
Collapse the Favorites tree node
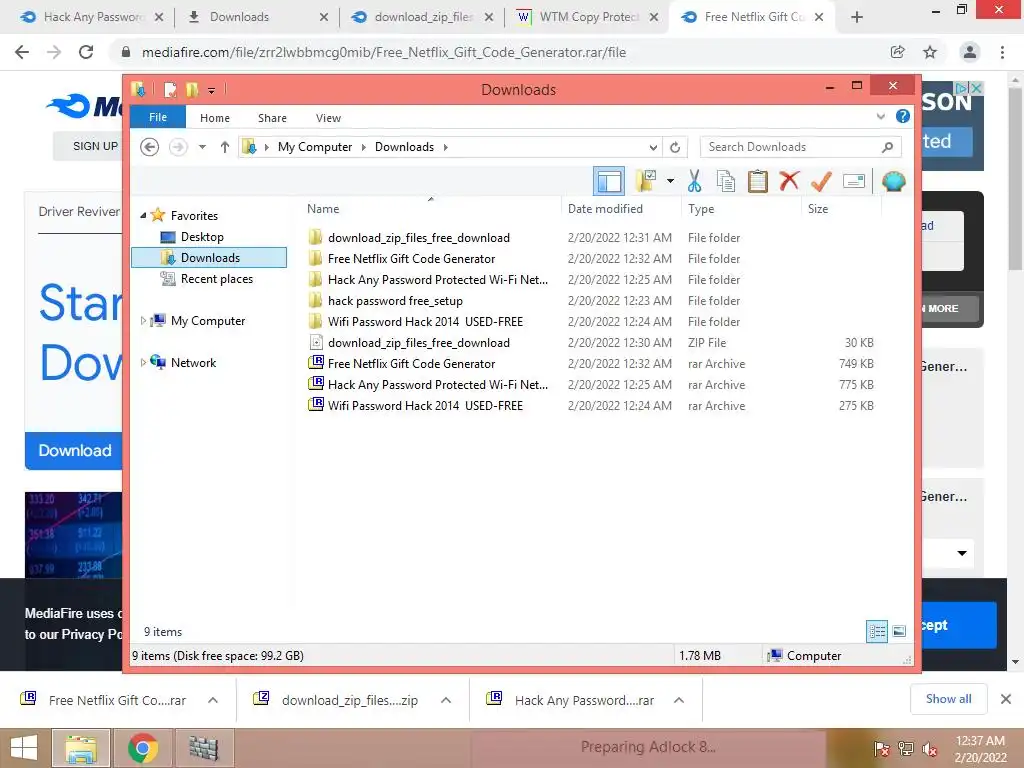(x=144, y=216)
